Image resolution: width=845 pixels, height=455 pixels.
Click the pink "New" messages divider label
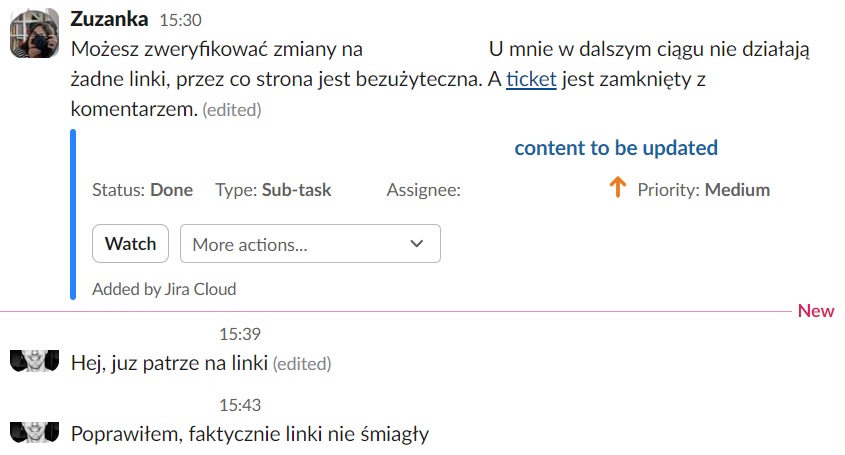click(816, 311)
